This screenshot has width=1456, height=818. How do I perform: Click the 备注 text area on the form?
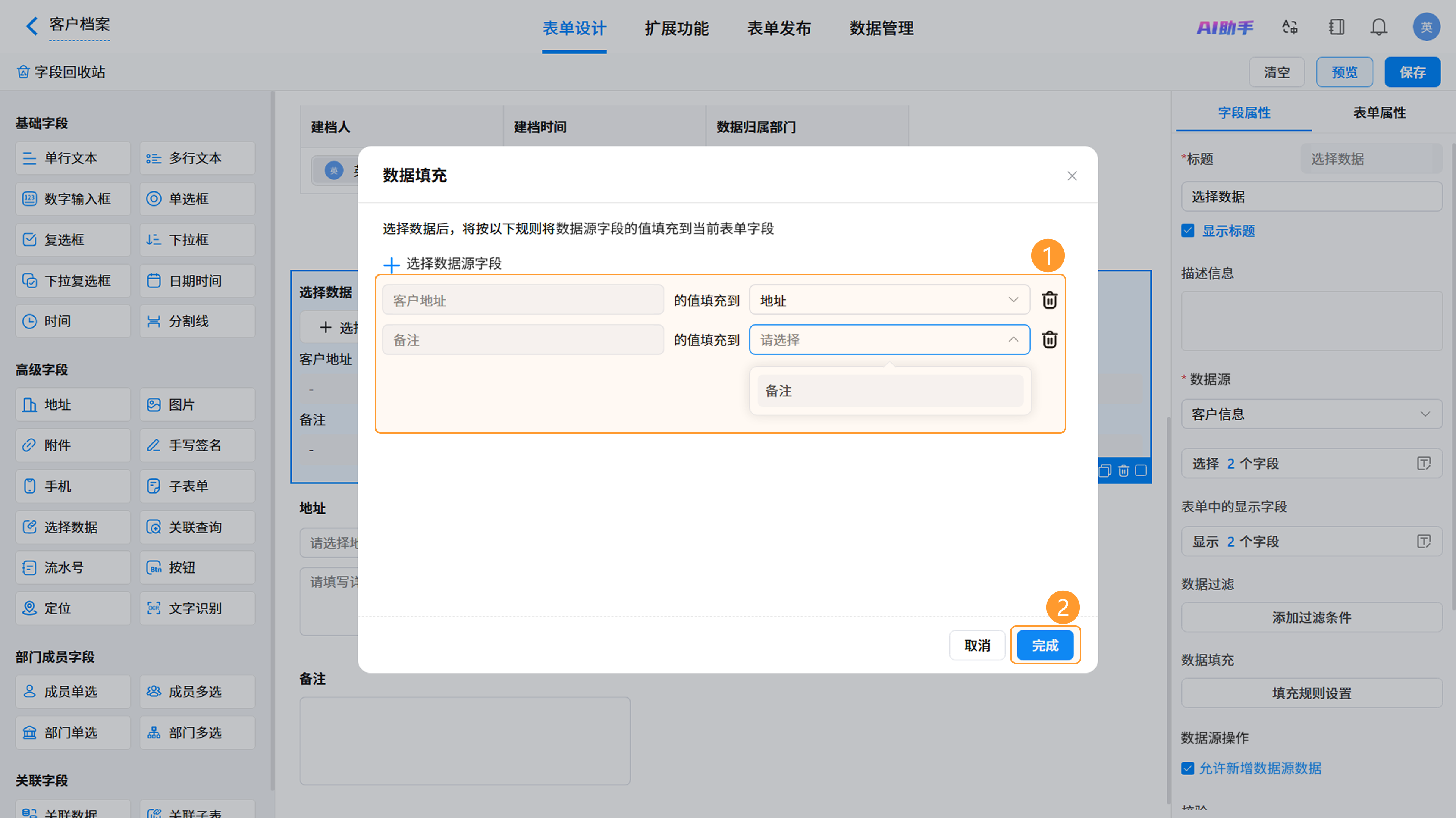[464, 741]
